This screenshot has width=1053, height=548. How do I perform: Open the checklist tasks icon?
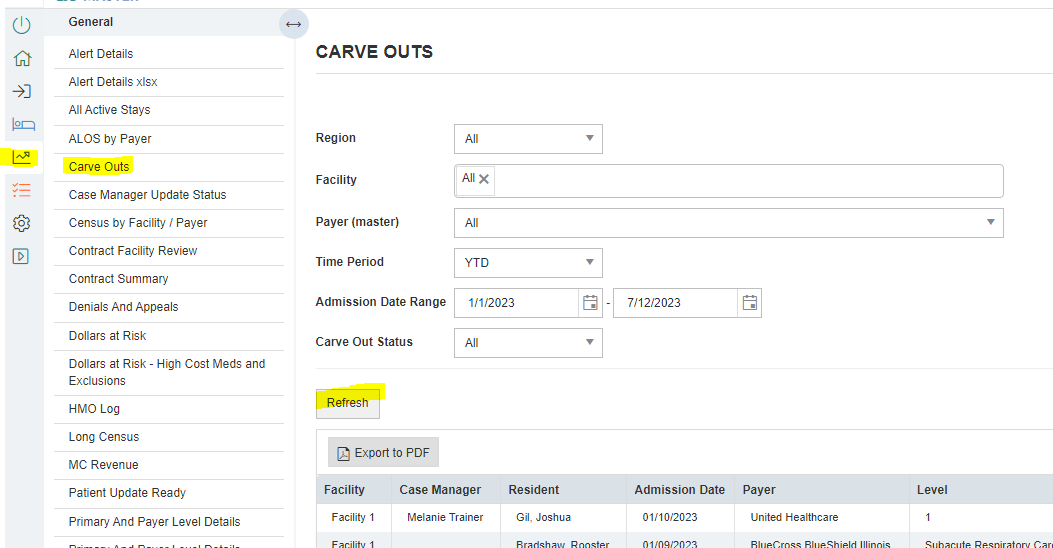tap(21, 190)
